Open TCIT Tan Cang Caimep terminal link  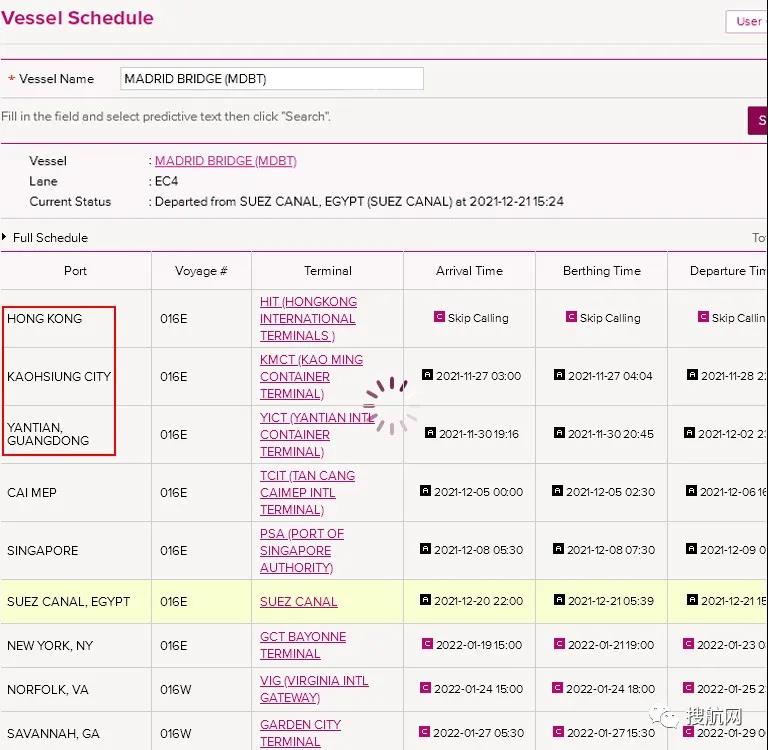coord(307,493)
